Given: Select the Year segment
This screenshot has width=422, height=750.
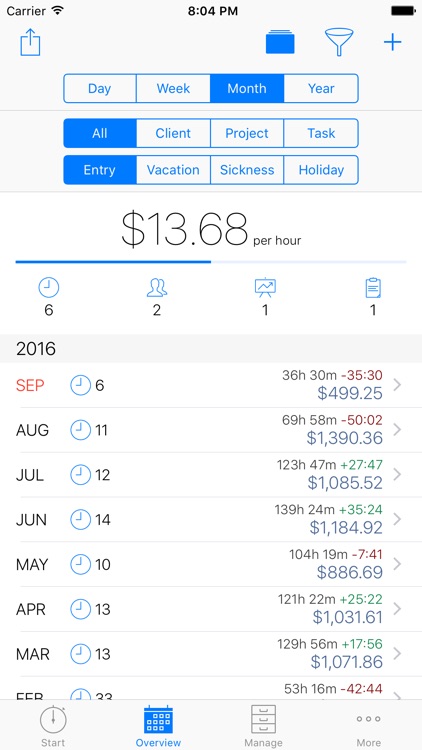Looking at the screenshot, I should (321, 88).
